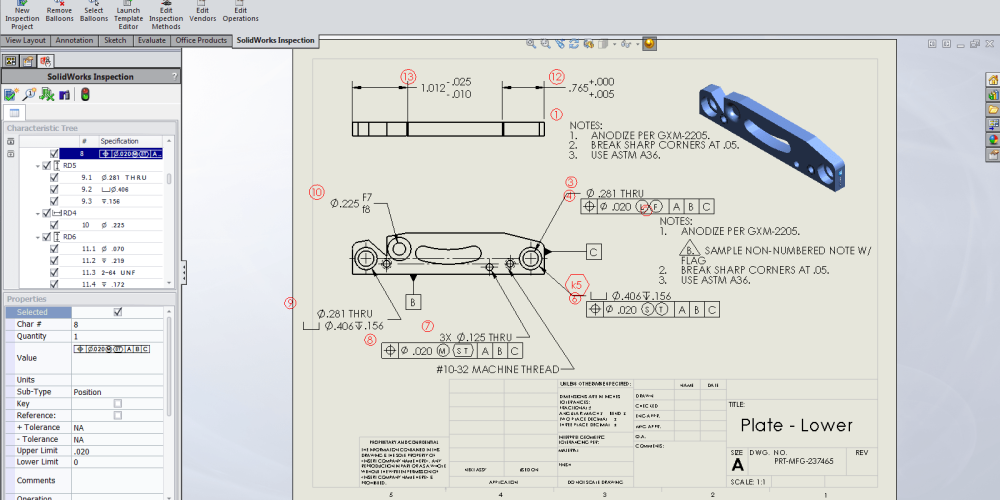Click the traffic light icon in Inspection panel
This screenshot has width=1000, height=500.
(85, 95)
